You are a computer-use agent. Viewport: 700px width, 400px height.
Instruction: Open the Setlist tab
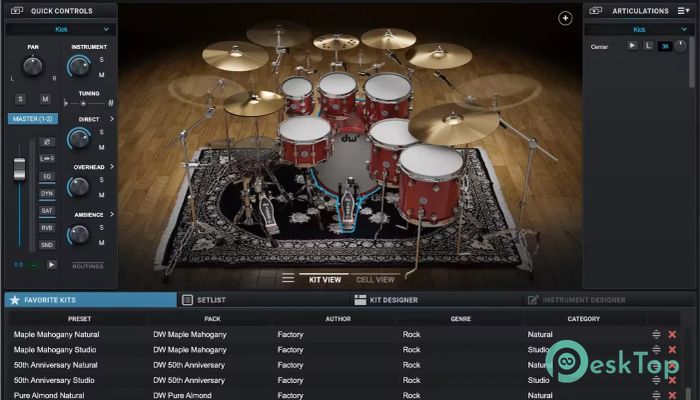(263, 300)
